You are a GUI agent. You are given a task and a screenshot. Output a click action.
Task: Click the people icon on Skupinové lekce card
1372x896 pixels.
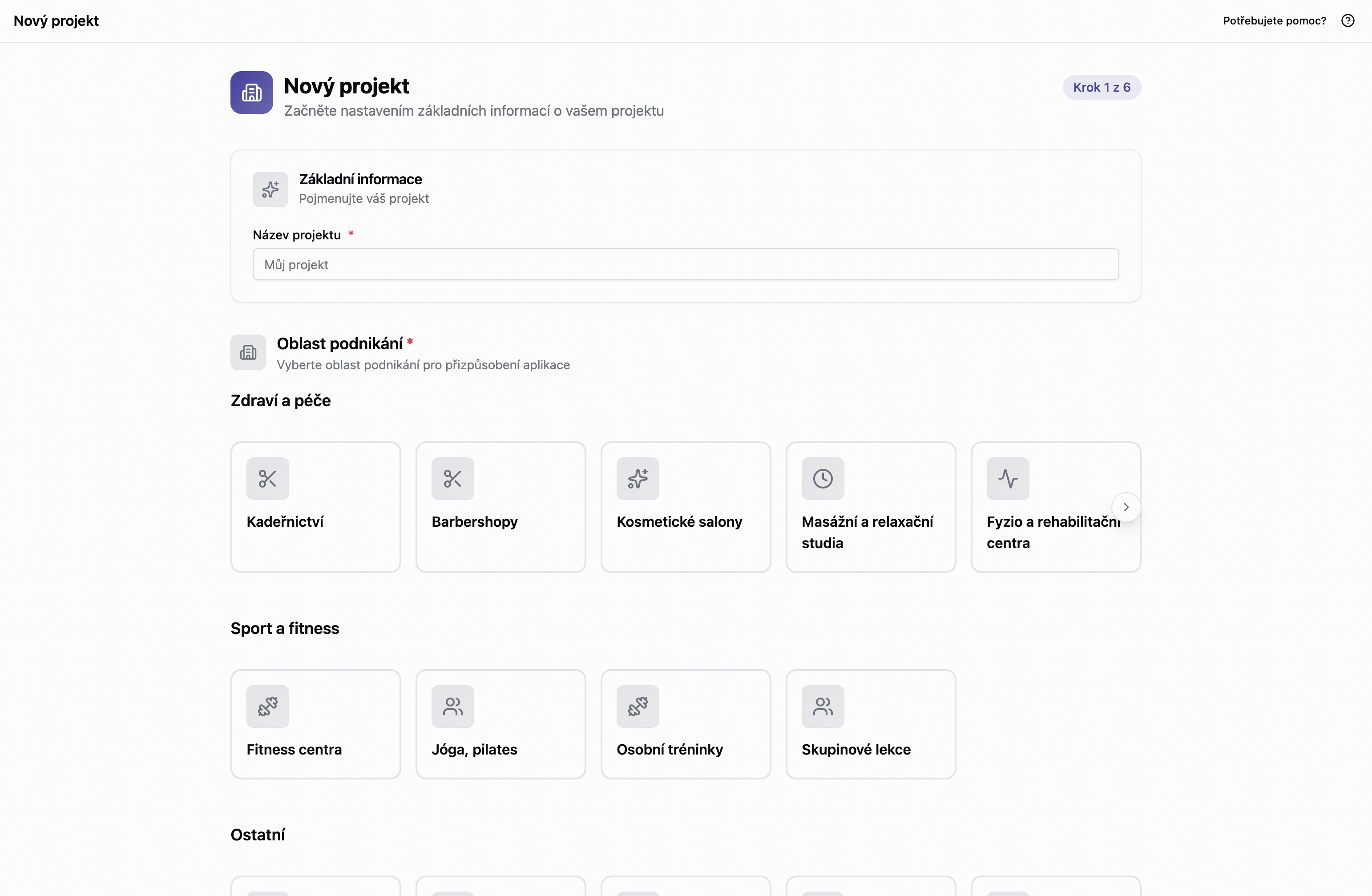823,706
